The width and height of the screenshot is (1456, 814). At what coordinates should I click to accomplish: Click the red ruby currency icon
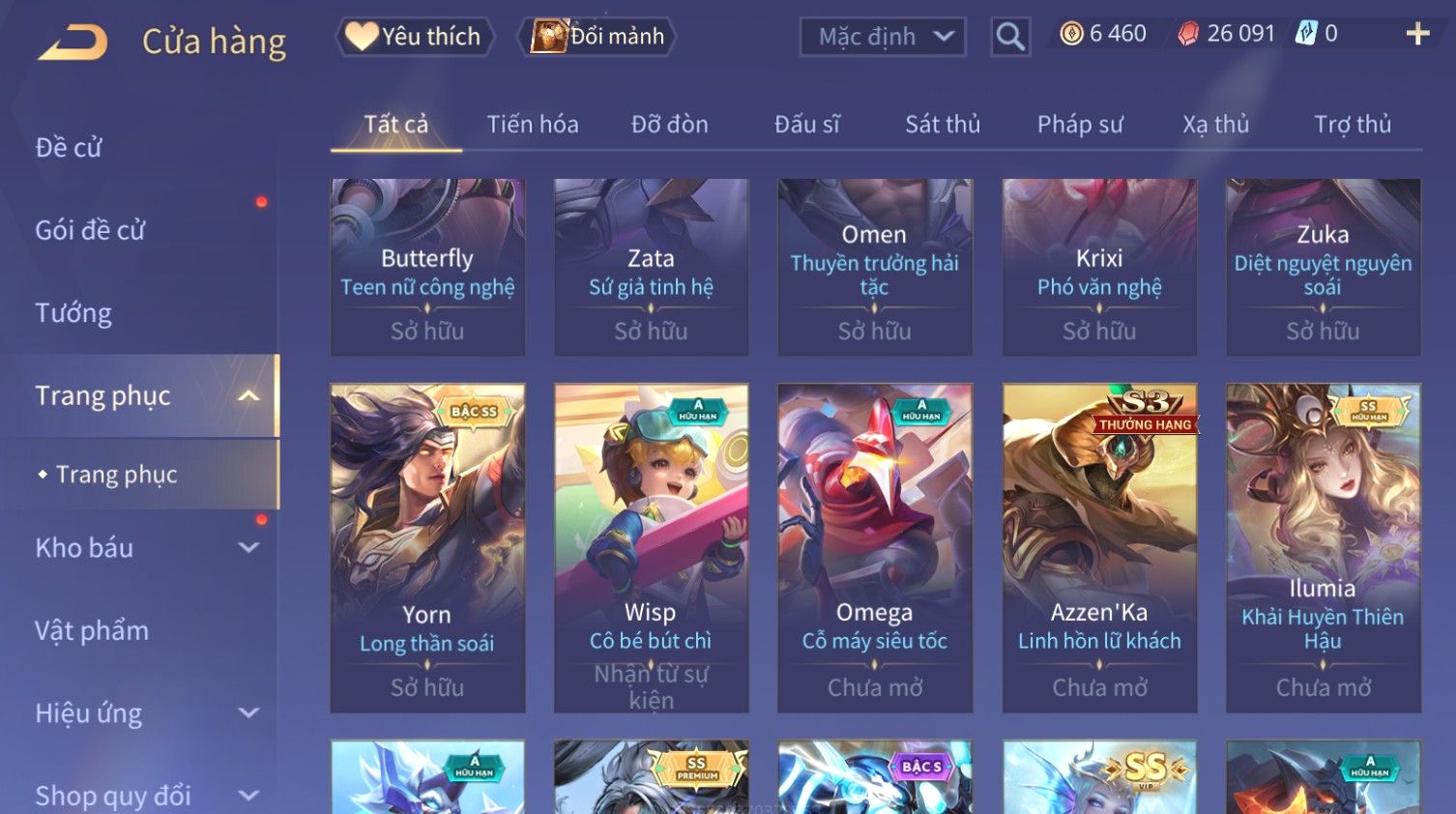click(x=1188, y=34)
